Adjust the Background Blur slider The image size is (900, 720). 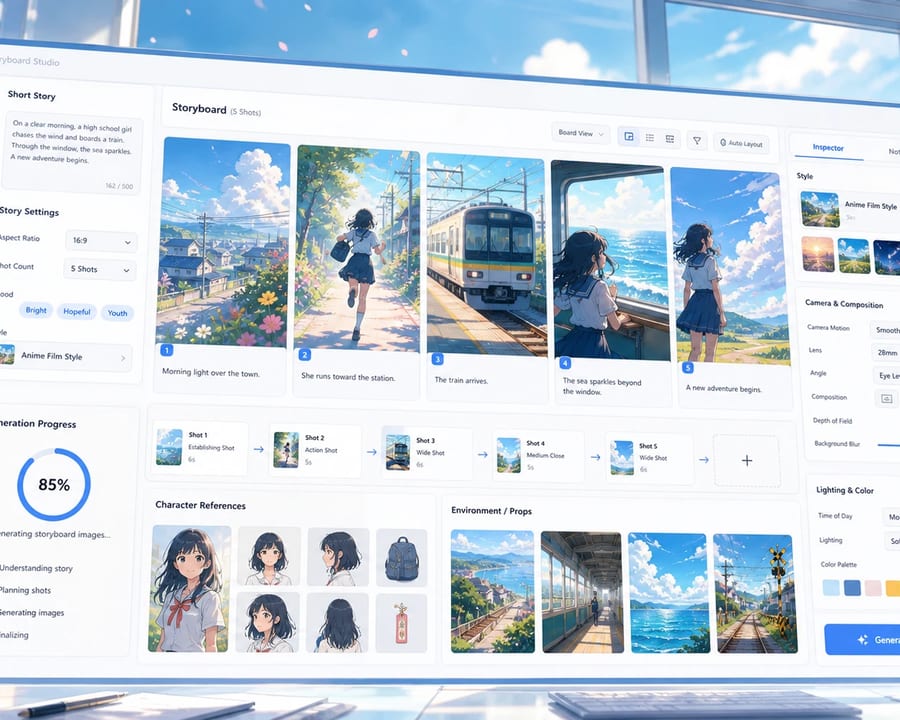click(x=889, y=444)
